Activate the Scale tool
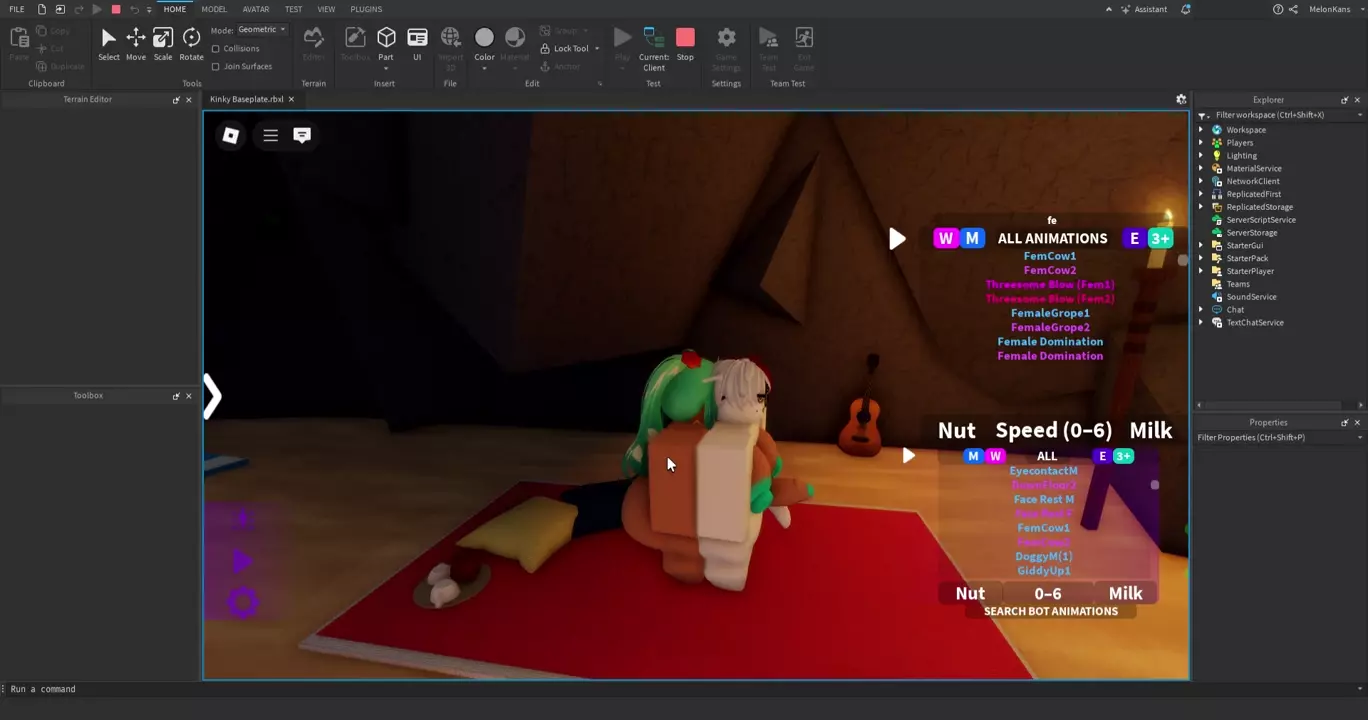 click(x=162, y=43)
